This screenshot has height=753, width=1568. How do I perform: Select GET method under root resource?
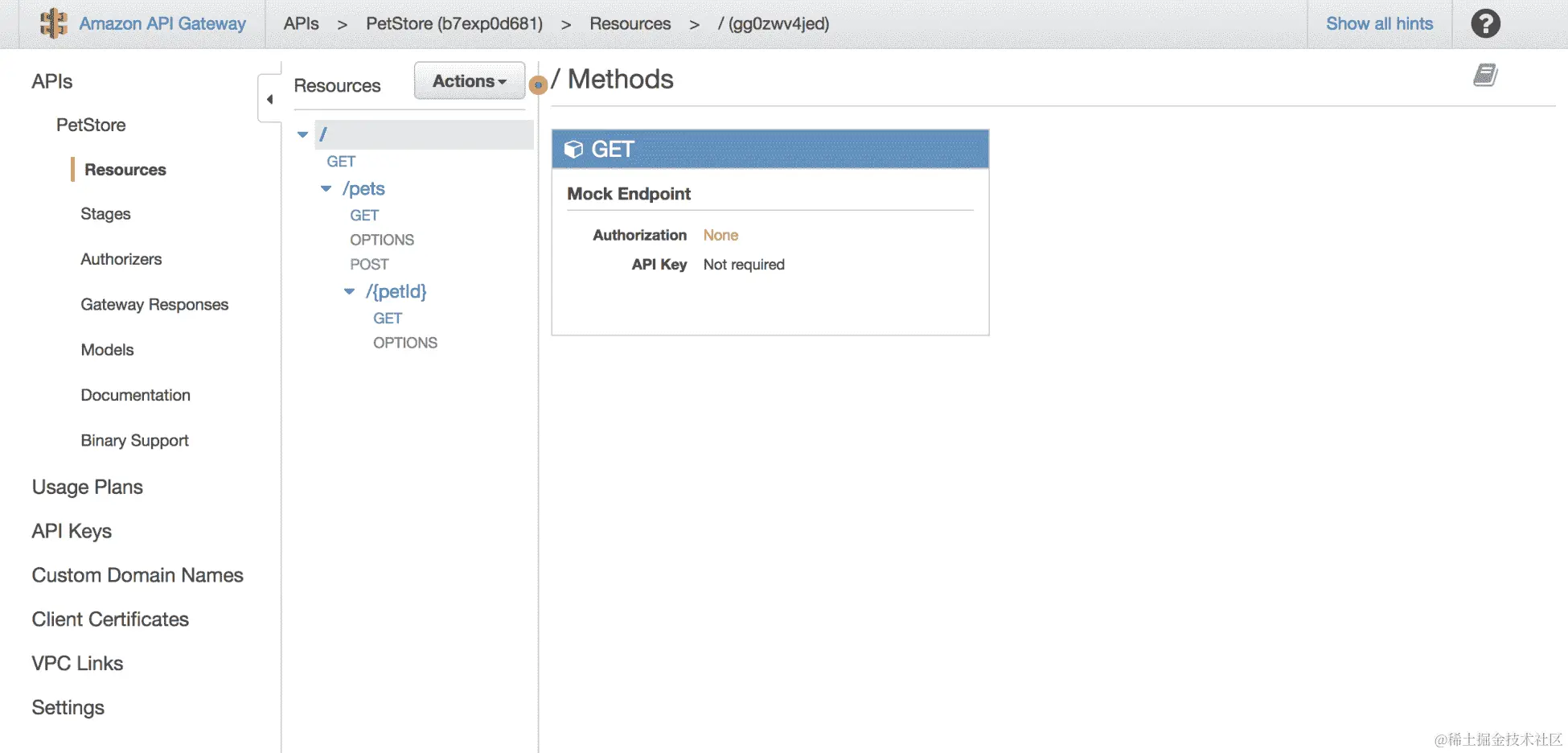pos(341,162)
